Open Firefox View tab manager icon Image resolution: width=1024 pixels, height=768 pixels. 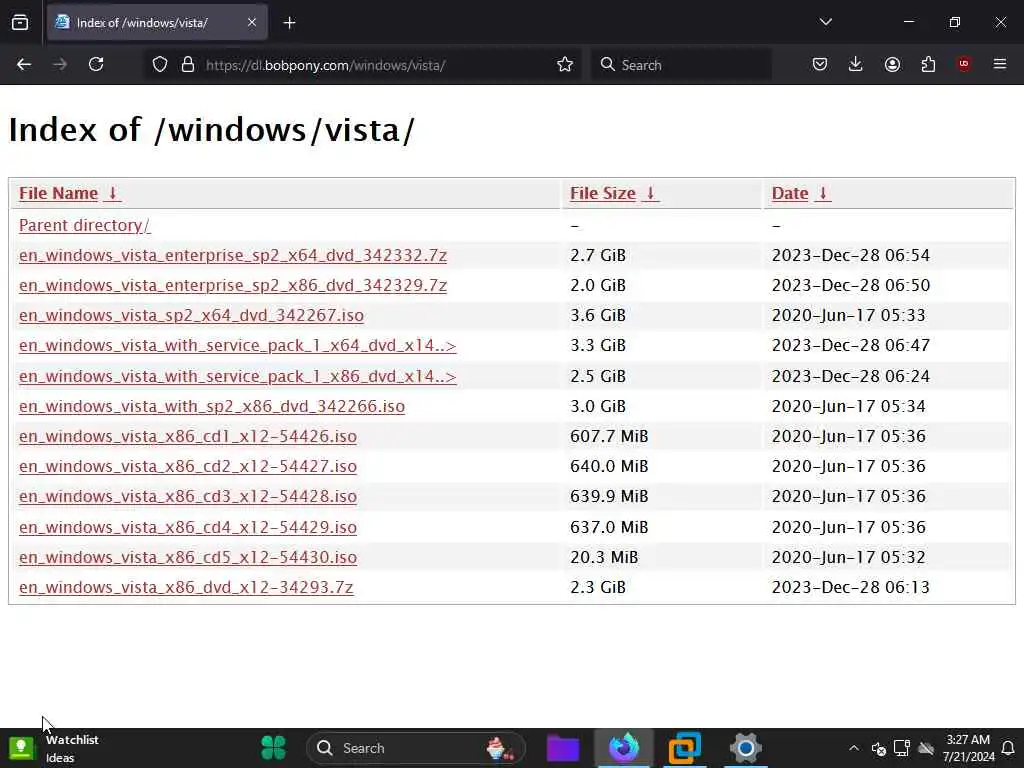pyautogui.click(x=20, y=23)
